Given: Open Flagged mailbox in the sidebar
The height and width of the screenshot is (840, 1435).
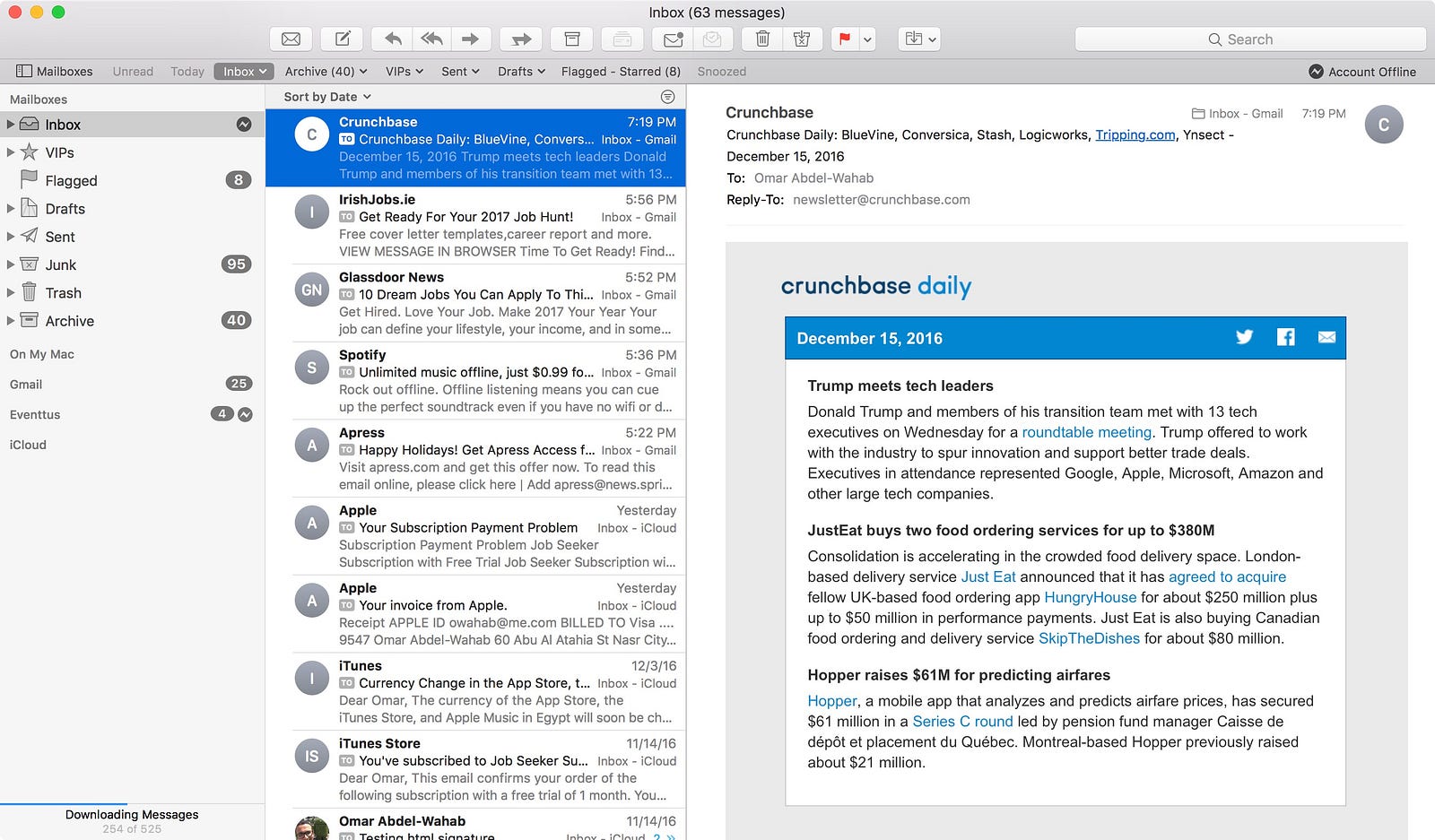Looking at the screenshot, I should [132, 180].
